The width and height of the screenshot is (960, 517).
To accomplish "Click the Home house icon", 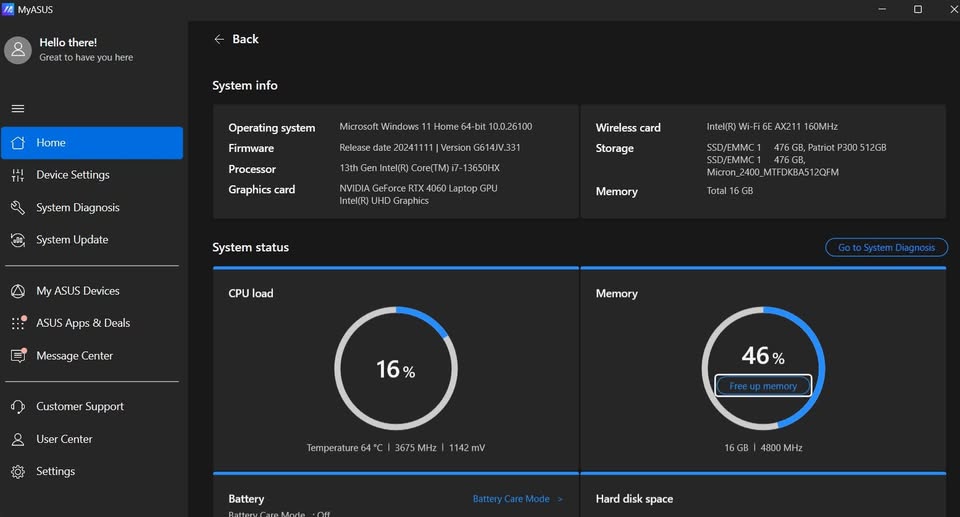I will click(x=18, y=143).
